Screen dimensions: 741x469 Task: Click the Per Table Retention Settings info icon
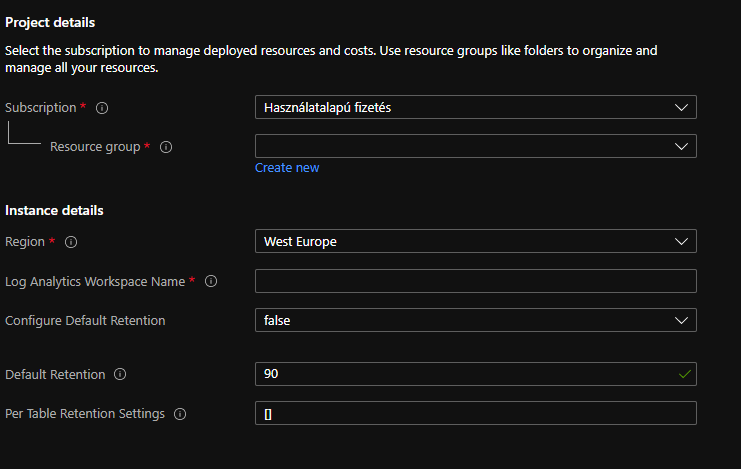coord(180,414)
